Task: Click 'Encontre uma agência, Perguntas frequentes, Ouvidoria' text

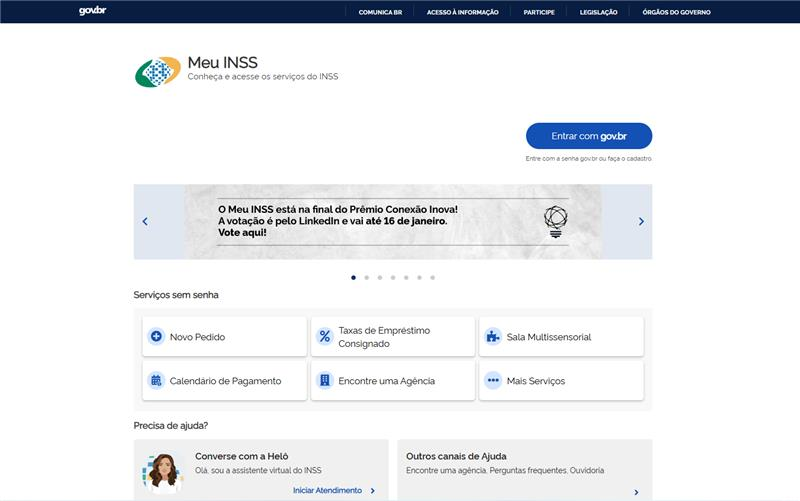Action: pos(505,470)
